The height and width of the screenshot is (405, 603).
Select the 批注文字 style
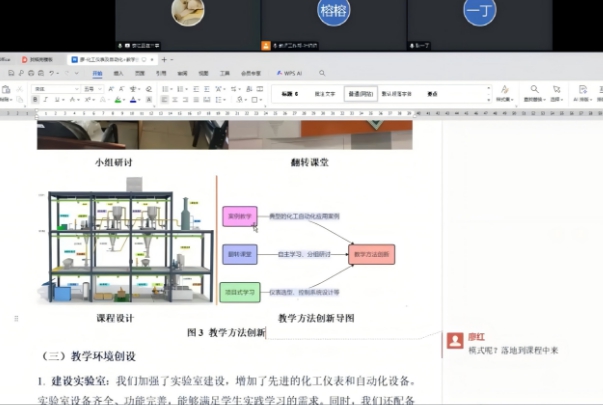(x=325, y=94)
